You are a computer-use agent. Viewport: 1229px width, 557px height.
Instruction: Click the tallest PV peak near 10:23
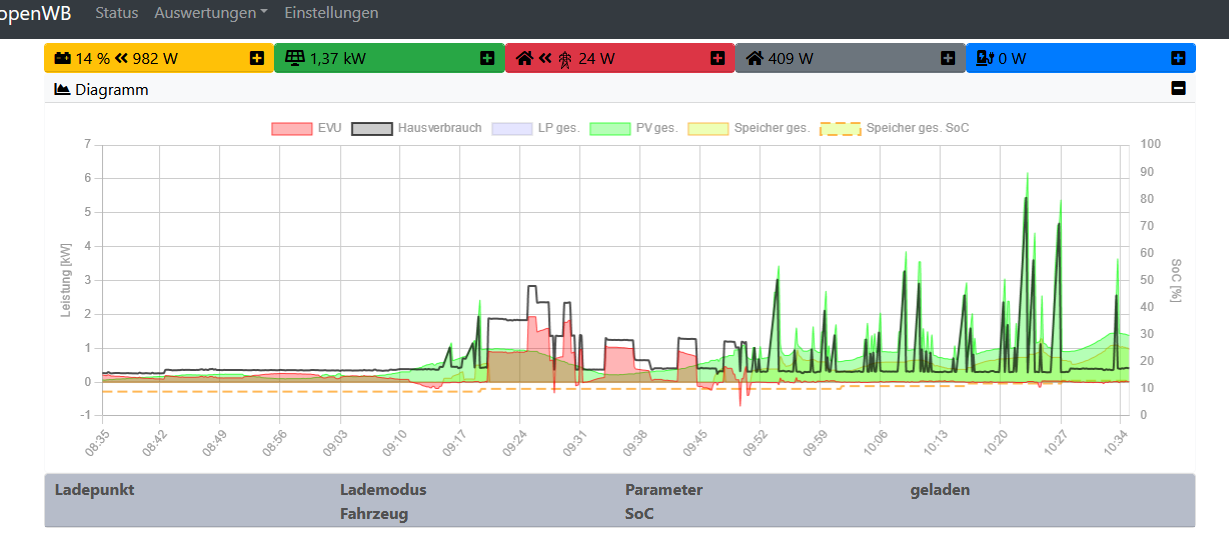[x=1027, y=176]
